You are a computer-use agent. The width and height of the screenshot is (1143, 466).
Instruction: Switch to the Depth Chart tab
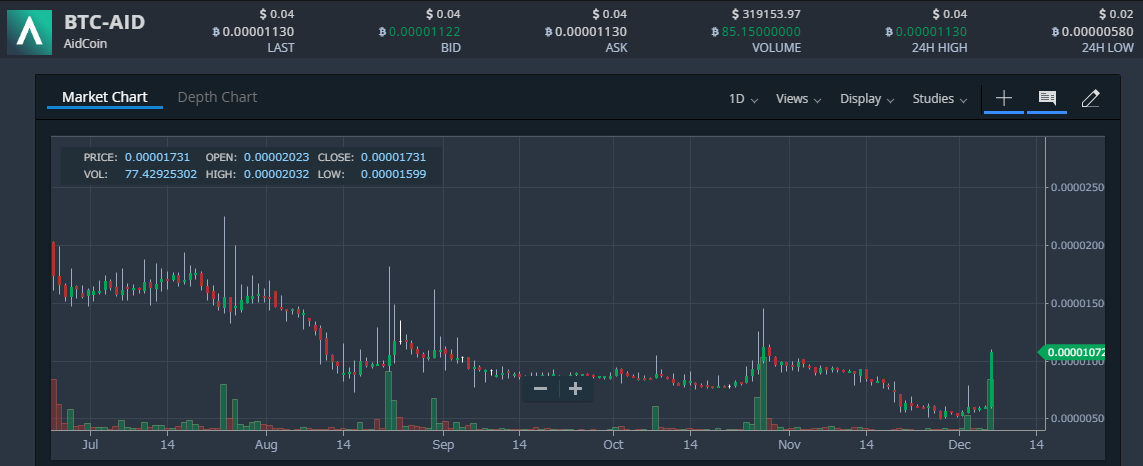point(217,97)
